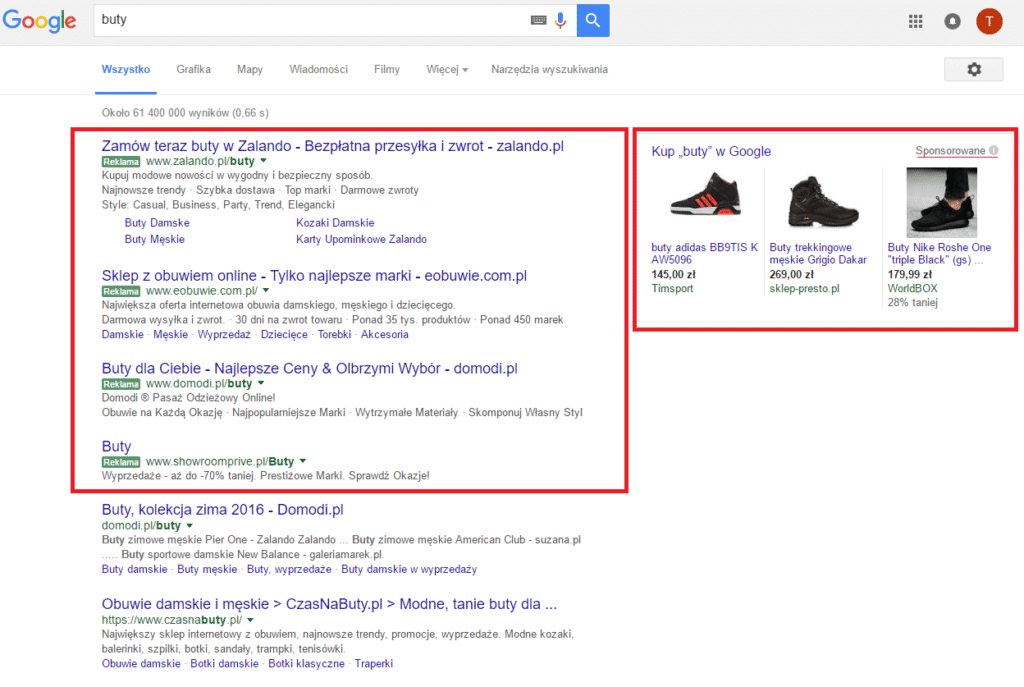Image resolution: width=1024 pixels, height=687 pixels.
Task: Open Google notifications bell
Action: coord(952,21)
